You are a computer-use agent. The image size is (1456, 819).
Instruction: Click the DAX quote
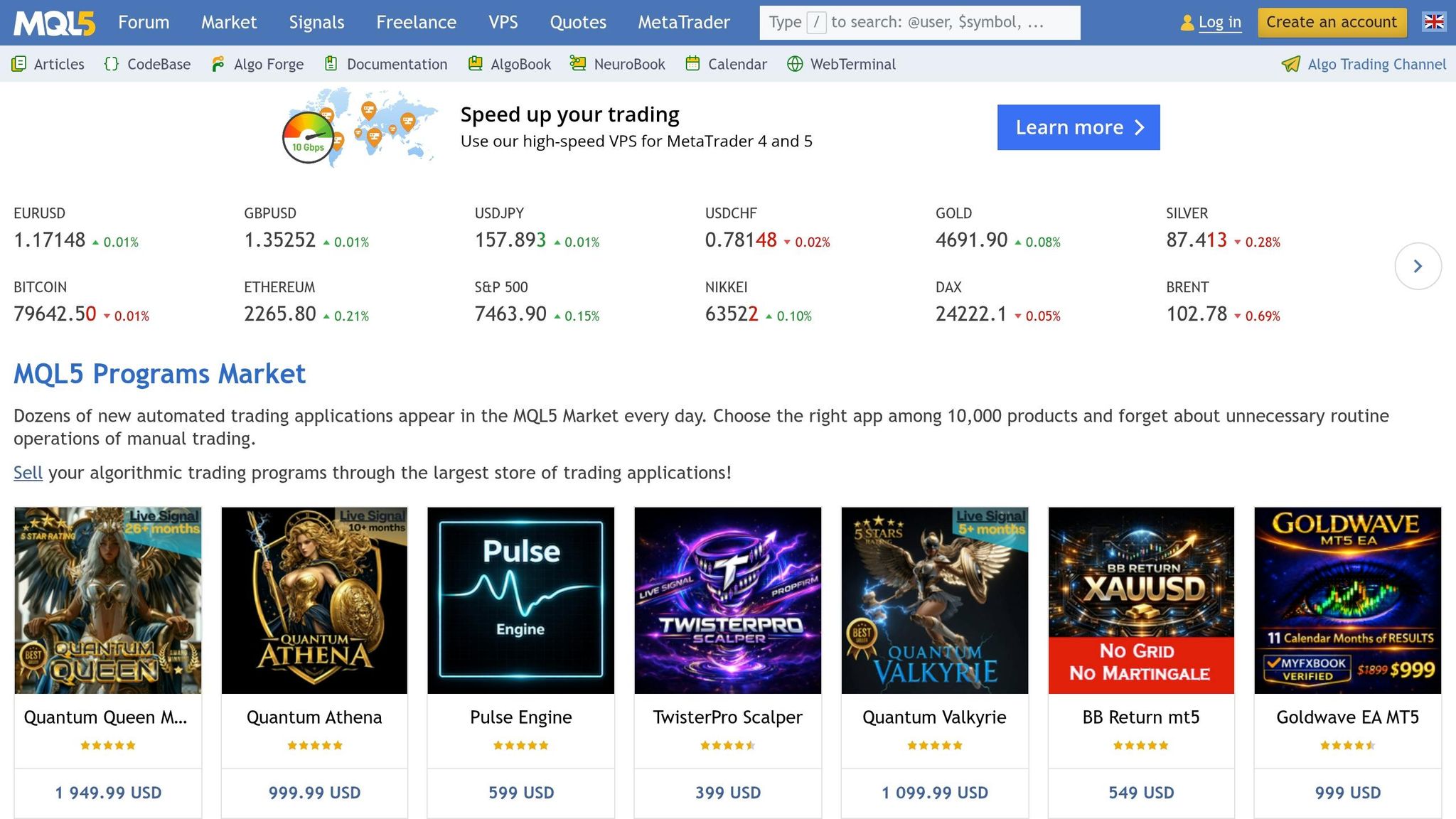[x=998, y=303]
